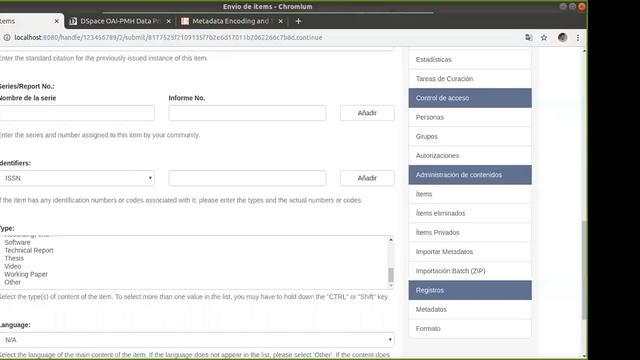This screenshot has height=360, width=640.
Task: Open Estadísticas in the sidebar
Action: (470, 60)
